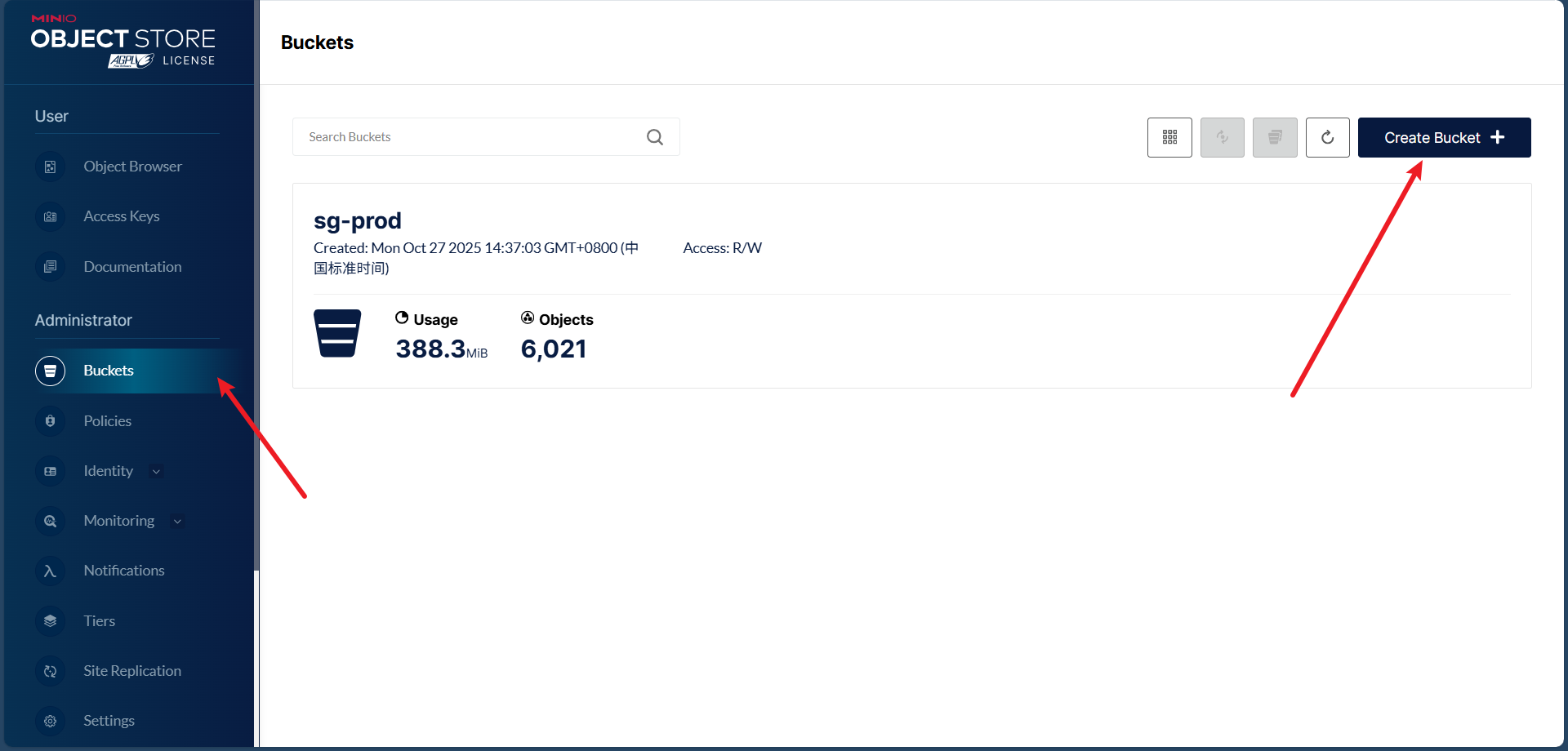
Task: Click the Access Keys sidebar icon
Action: pos(50,216)
